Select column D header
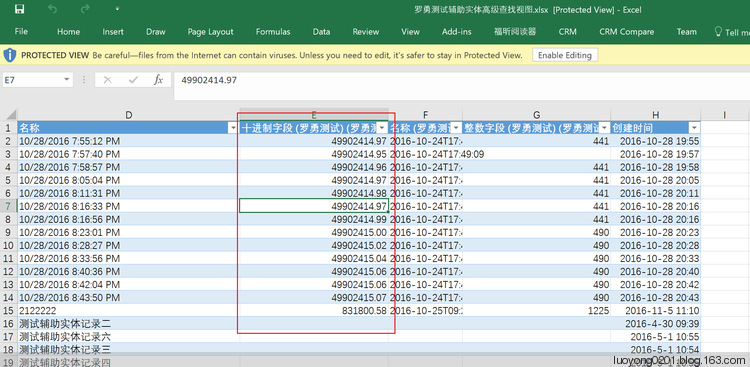750x367 pixels. pyautogui.click(x=128, y=114)
